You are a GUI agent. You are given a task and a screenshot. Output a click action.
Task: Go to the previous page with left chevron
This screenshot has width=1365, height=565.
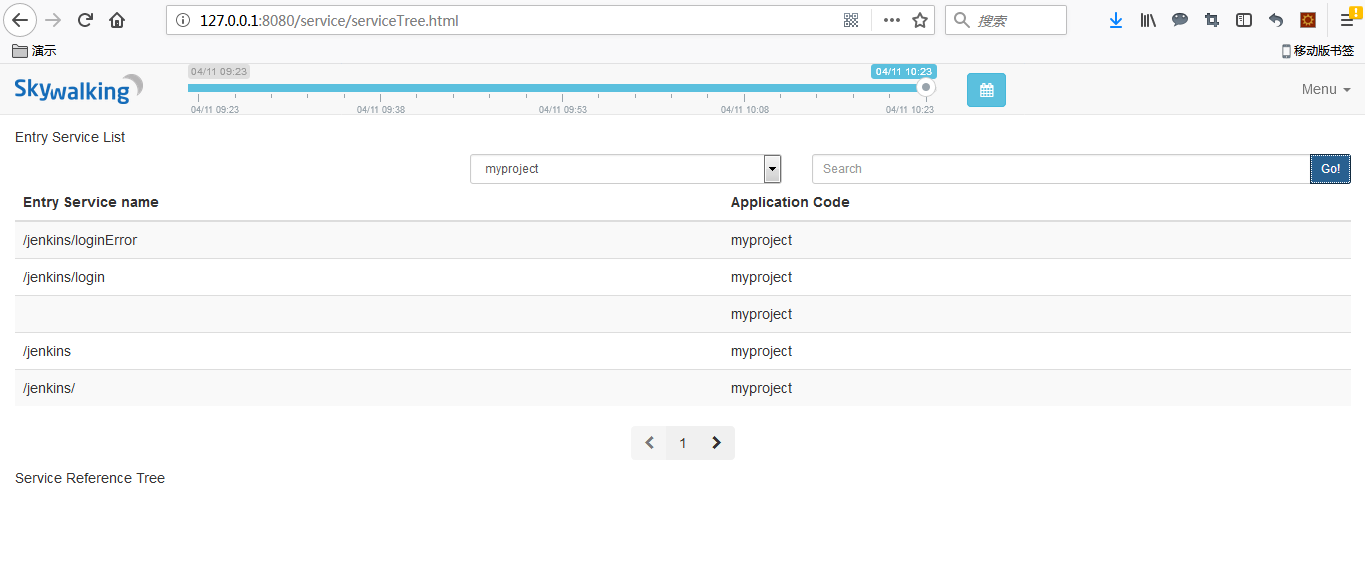[x=649, y=443]
